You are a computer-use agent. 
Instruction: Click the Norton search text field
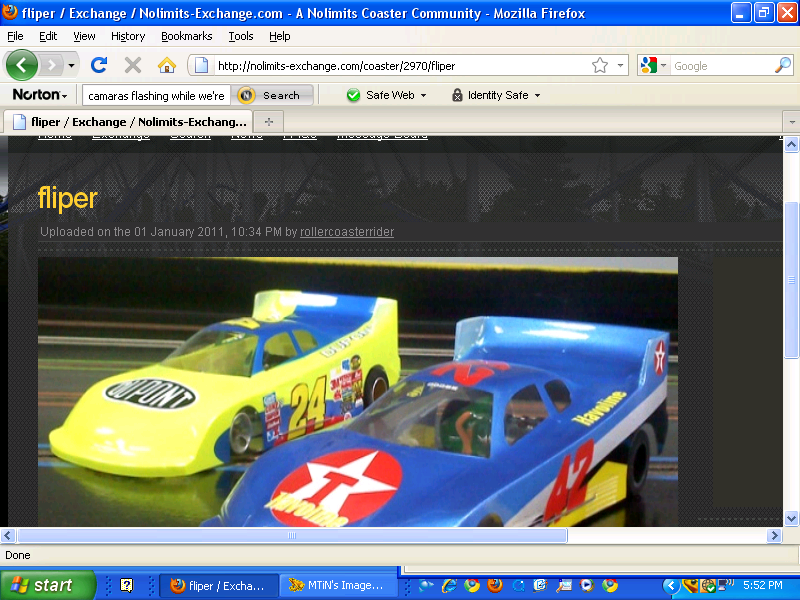(x=156, y=95)
